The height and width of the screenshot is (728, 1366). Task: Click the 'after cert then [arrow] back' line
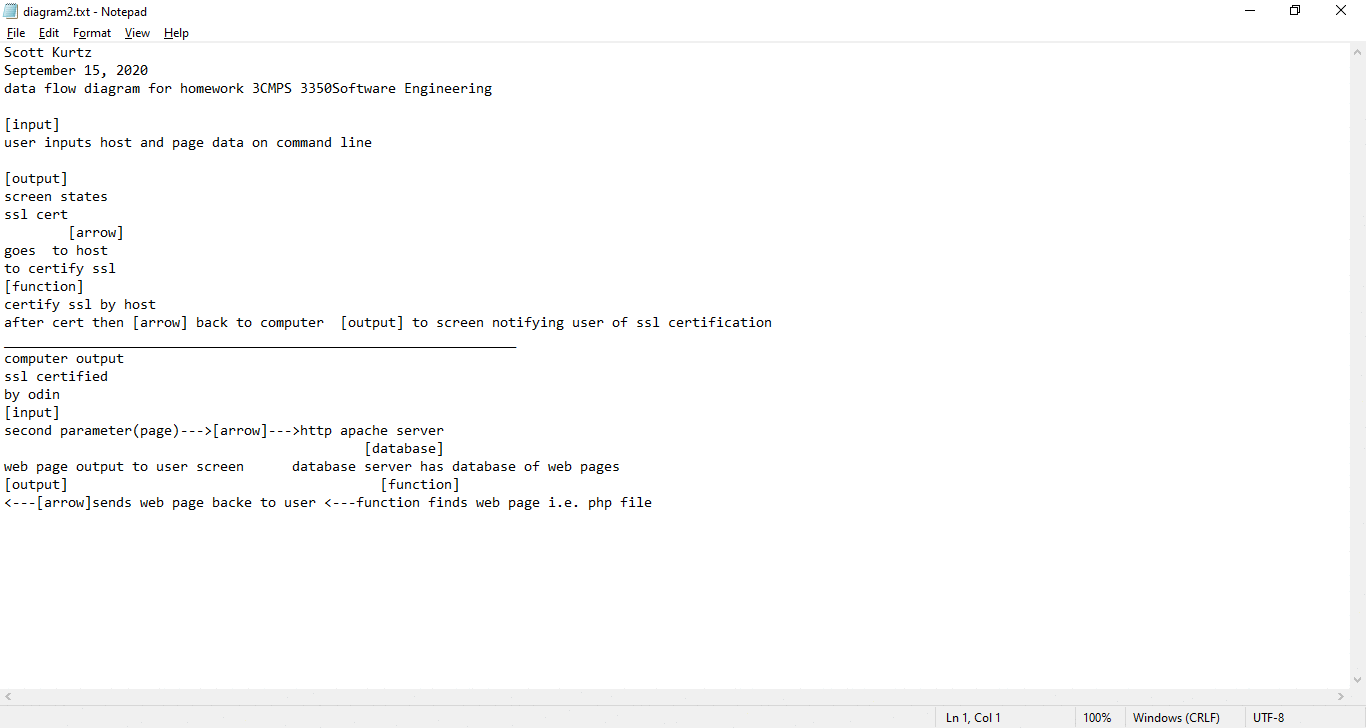(388, 323)
